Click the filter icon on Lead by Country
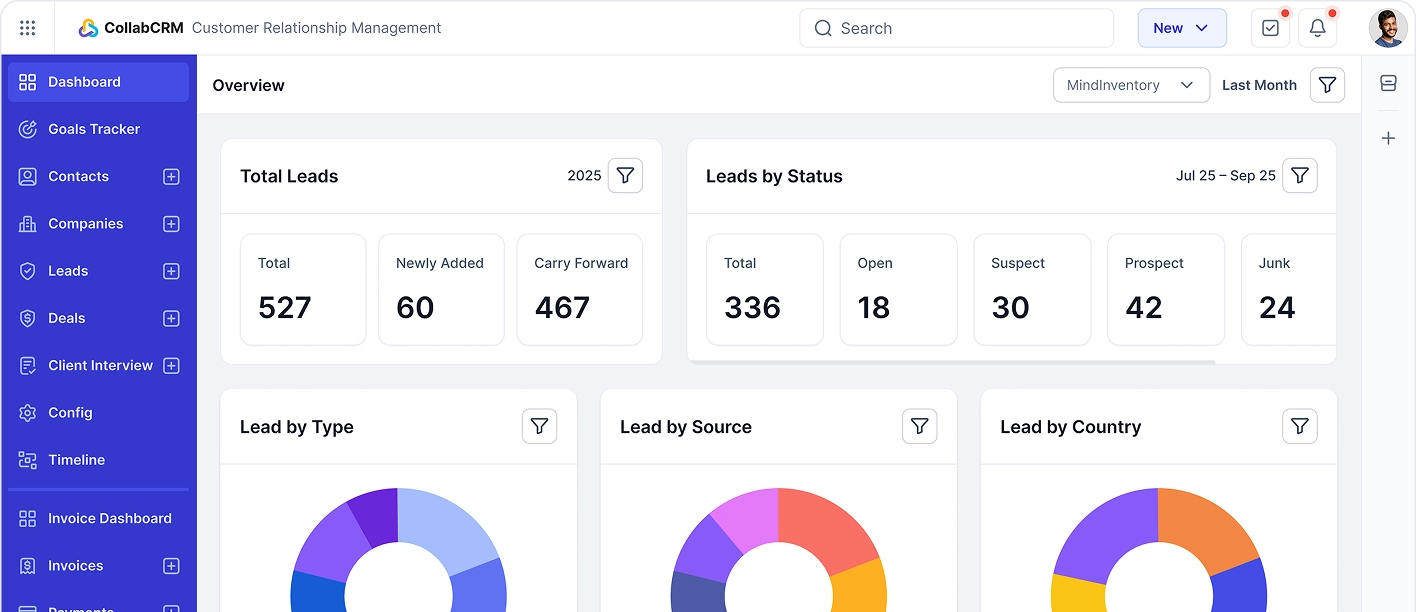The width and height of the screenshot is (1416, 612). (x=1300, y=426)
